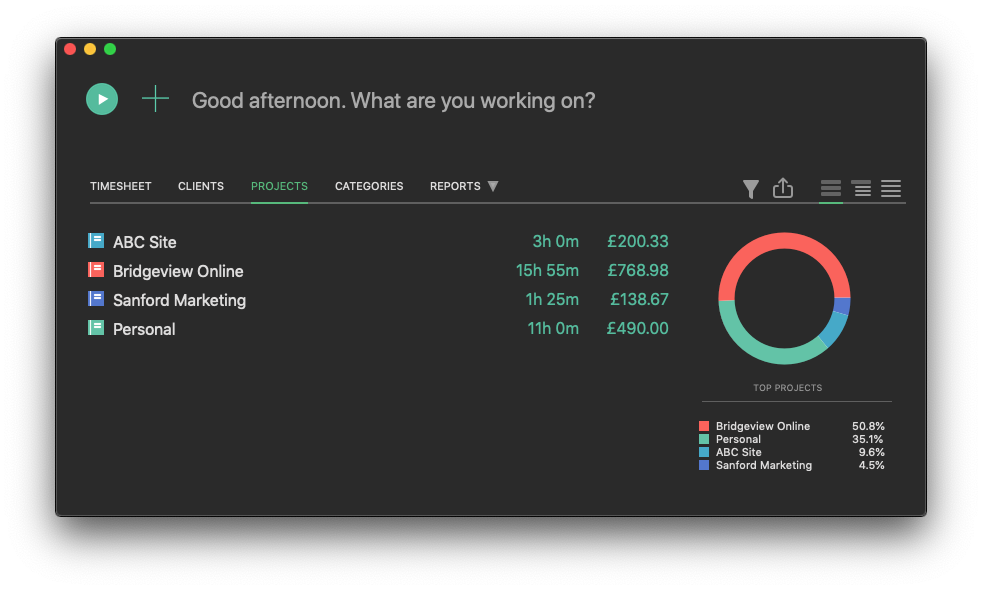
Task: Go to the Categories tab
Action: click(x=369, y=186)
